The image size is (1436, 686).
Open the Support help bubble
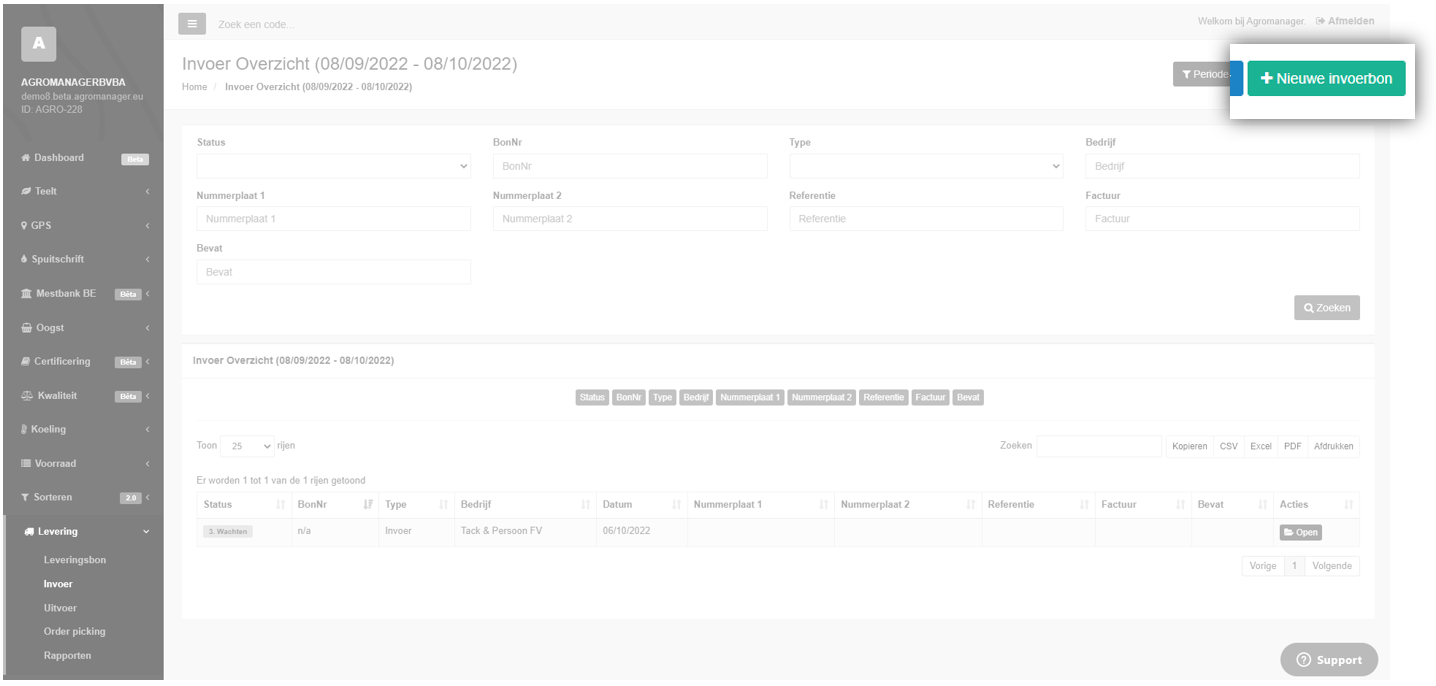coord(1329,660)
